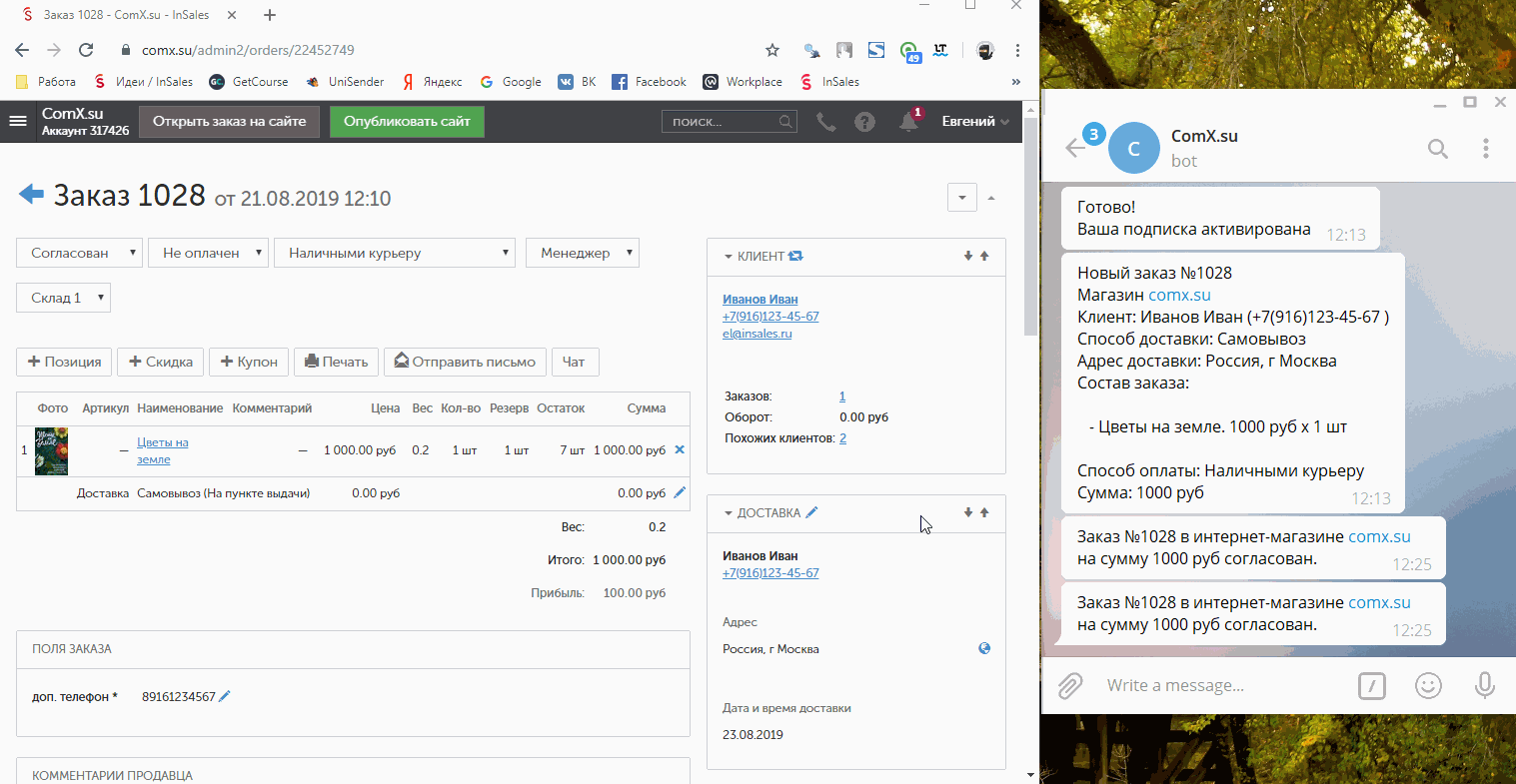
Task: Open the Работа bookmark folder
Action: point(47,82)
